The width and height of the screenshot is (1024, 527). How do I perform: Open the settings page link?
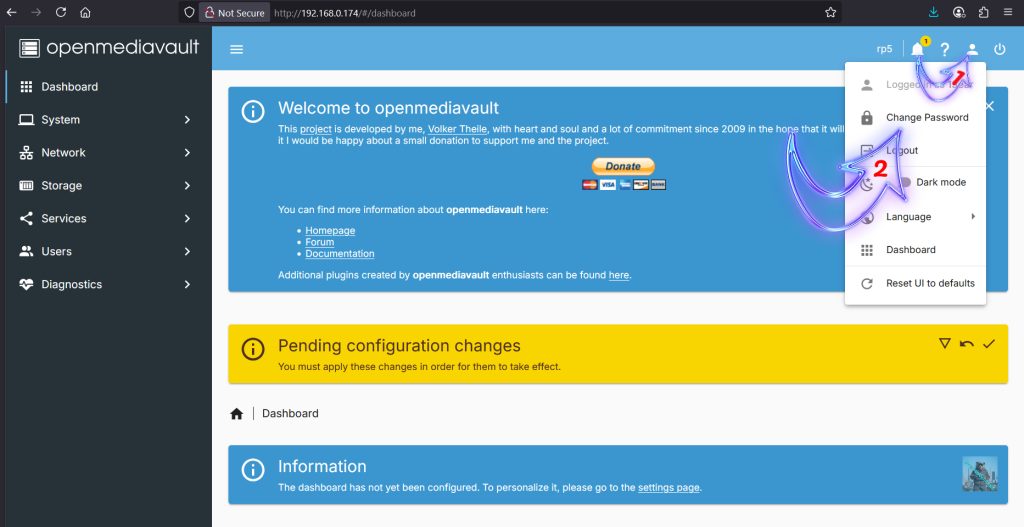(668, 488)
